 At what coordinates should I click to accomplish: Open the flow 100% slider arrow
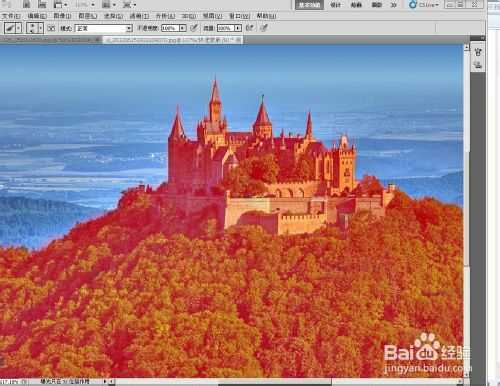[238, 28]
